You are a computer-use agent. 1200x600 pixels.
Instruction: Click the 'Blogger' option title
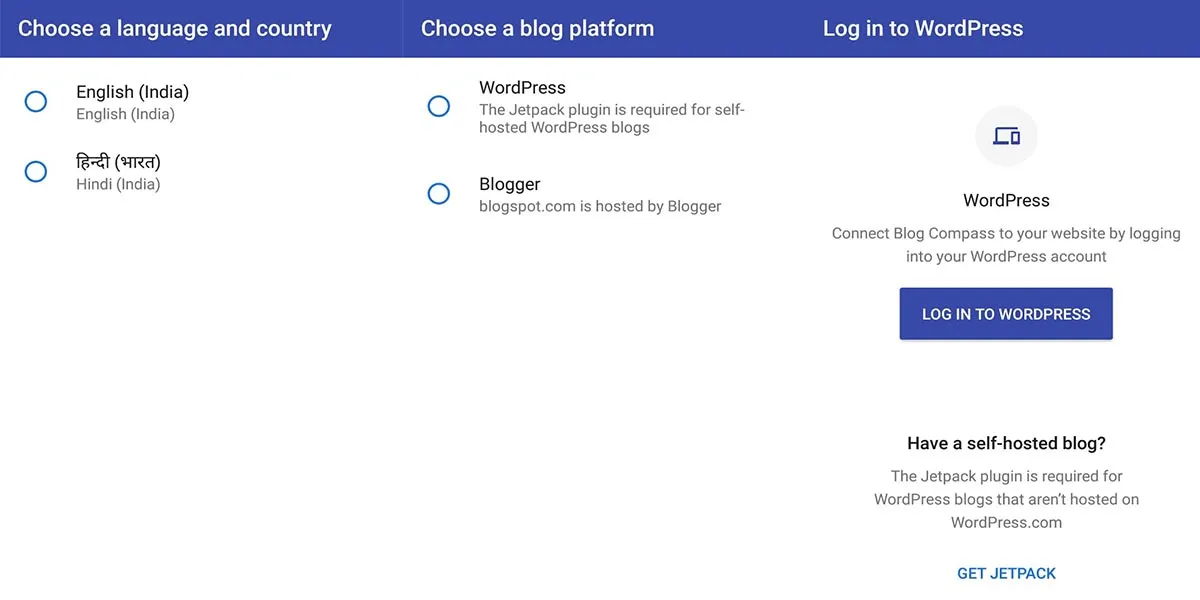[510, 184]
